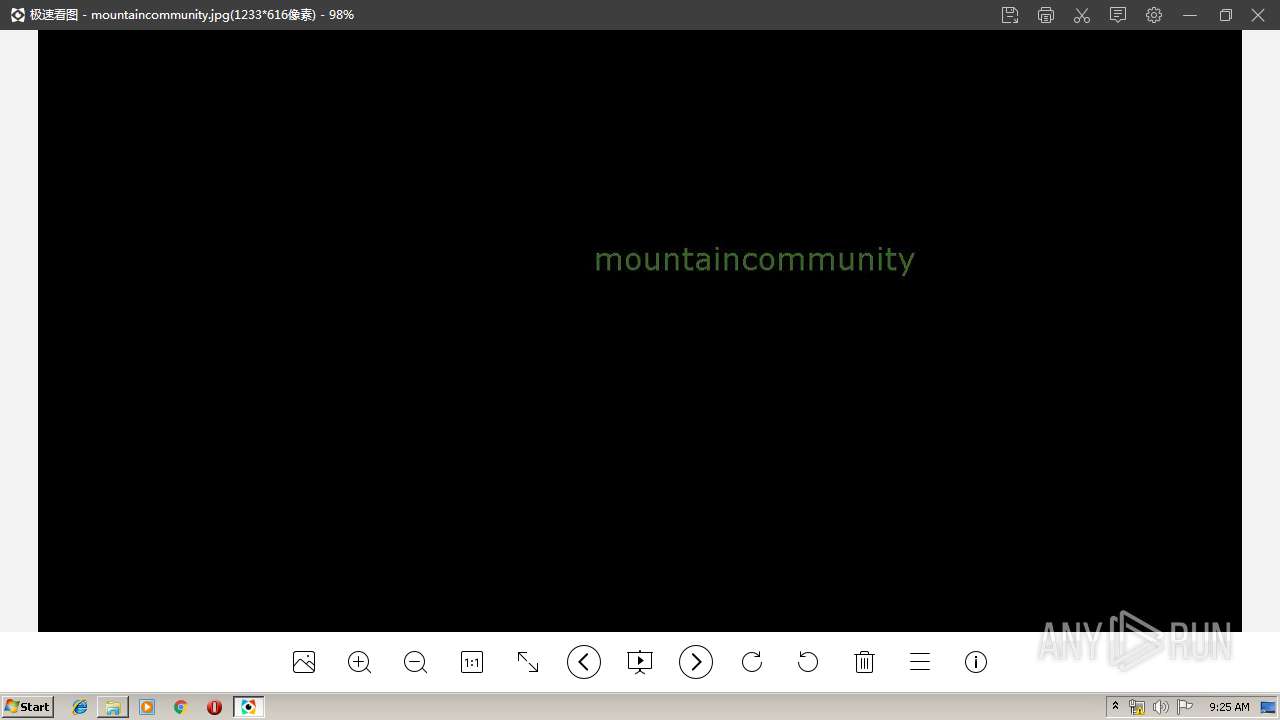Open image file from bottom toolbar
This screenshot has width=1280, height=720.
(x=304, y=662)
